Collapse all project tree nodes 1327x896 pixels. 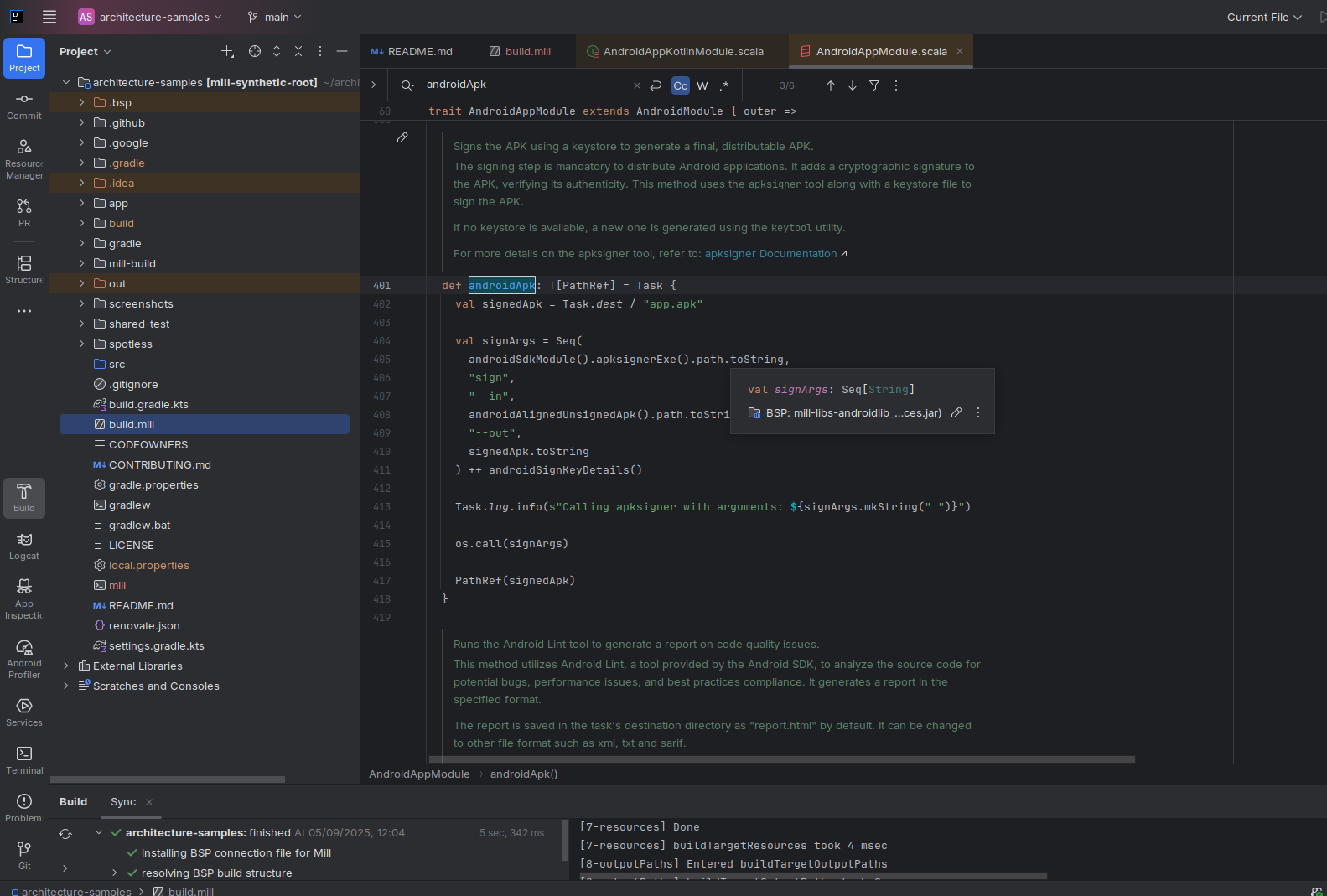click(298, 52)
